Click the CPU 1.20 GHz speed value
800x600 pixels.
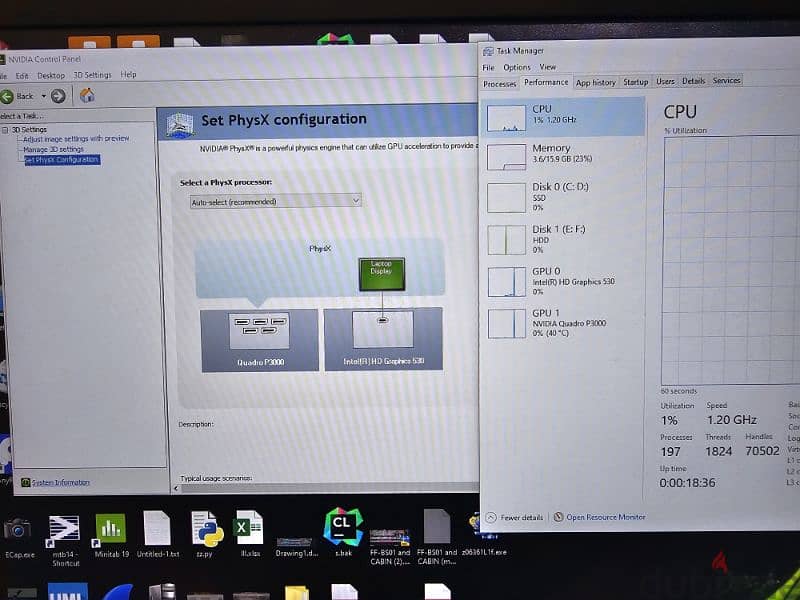(731, 420)
